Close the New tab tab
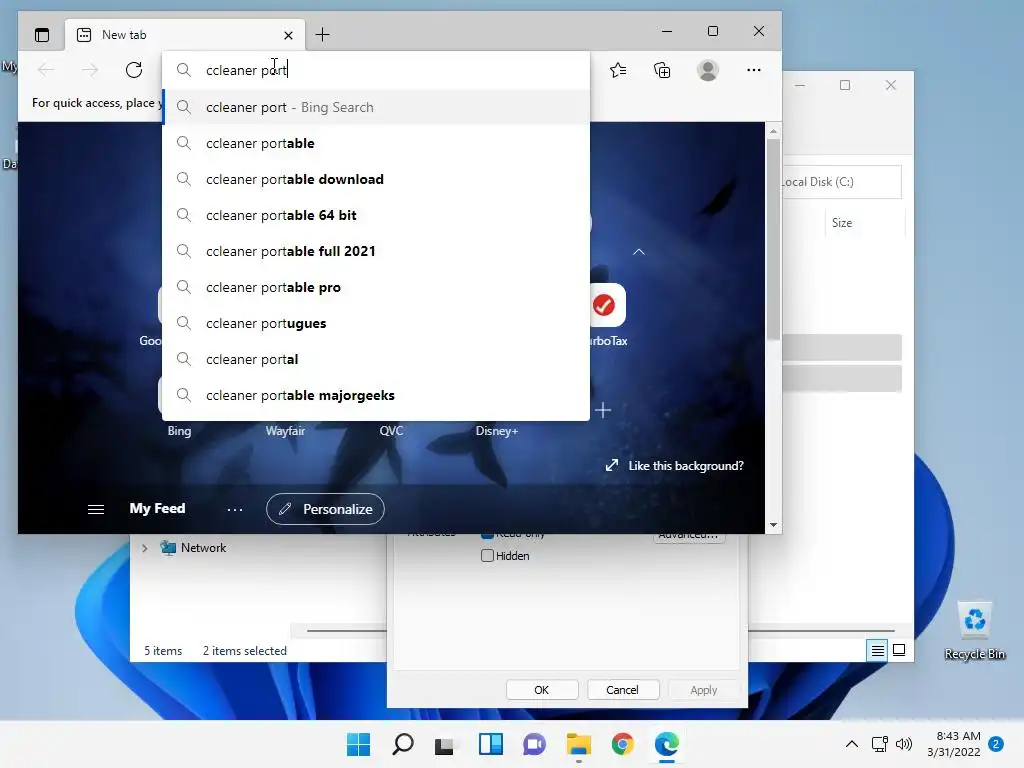This screenshot has height=768, width=1024. coord(288,35)
